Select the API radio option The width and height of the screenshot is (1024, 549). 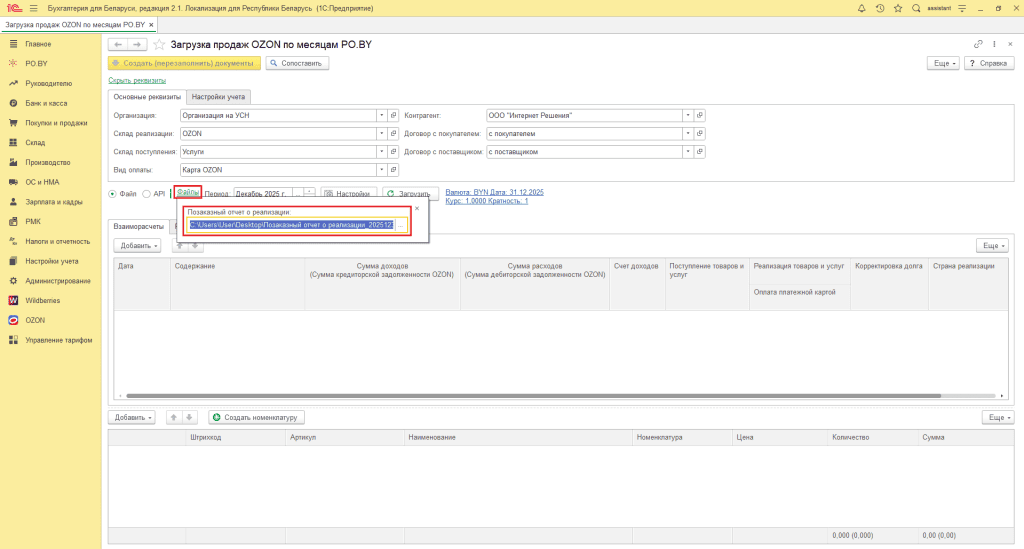pos(146,194)
